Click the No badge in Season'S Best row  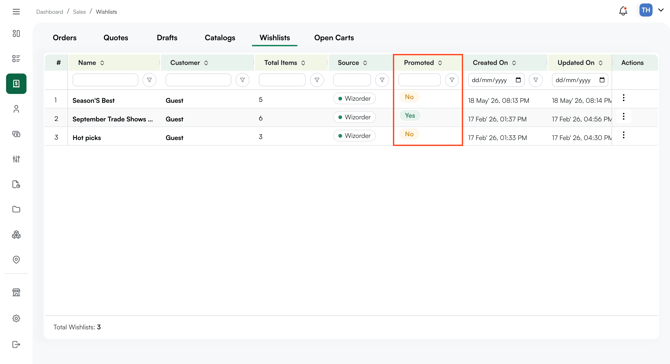(409, 97)
